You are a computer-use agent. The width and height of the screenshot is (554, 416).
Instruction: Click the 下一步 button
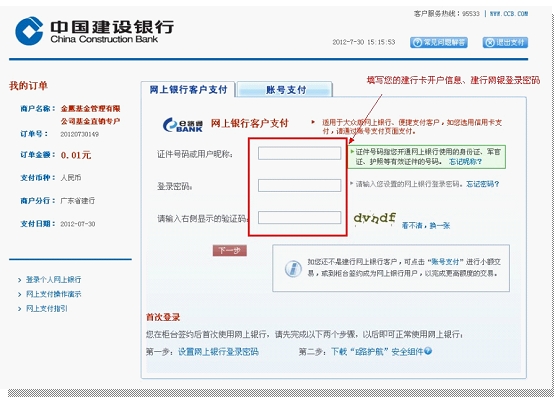[x=230, y=251]
